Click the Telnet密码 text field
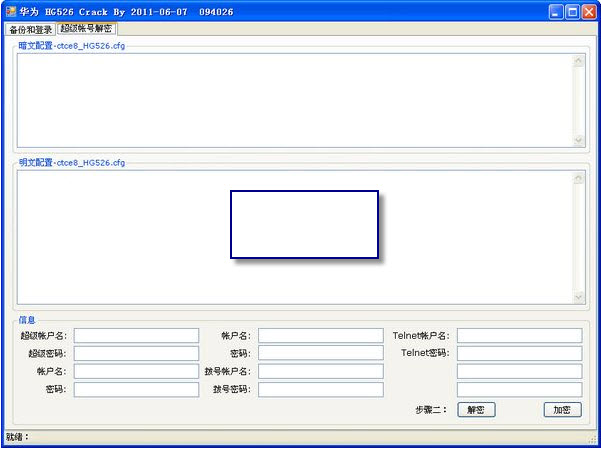 (519, 353)
